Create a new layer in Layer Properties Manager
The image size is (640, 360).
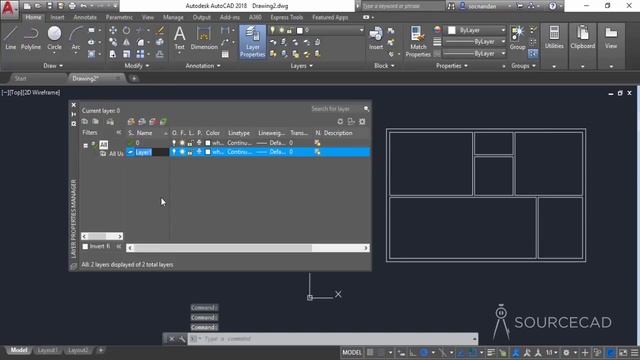(x=131, y=122)
